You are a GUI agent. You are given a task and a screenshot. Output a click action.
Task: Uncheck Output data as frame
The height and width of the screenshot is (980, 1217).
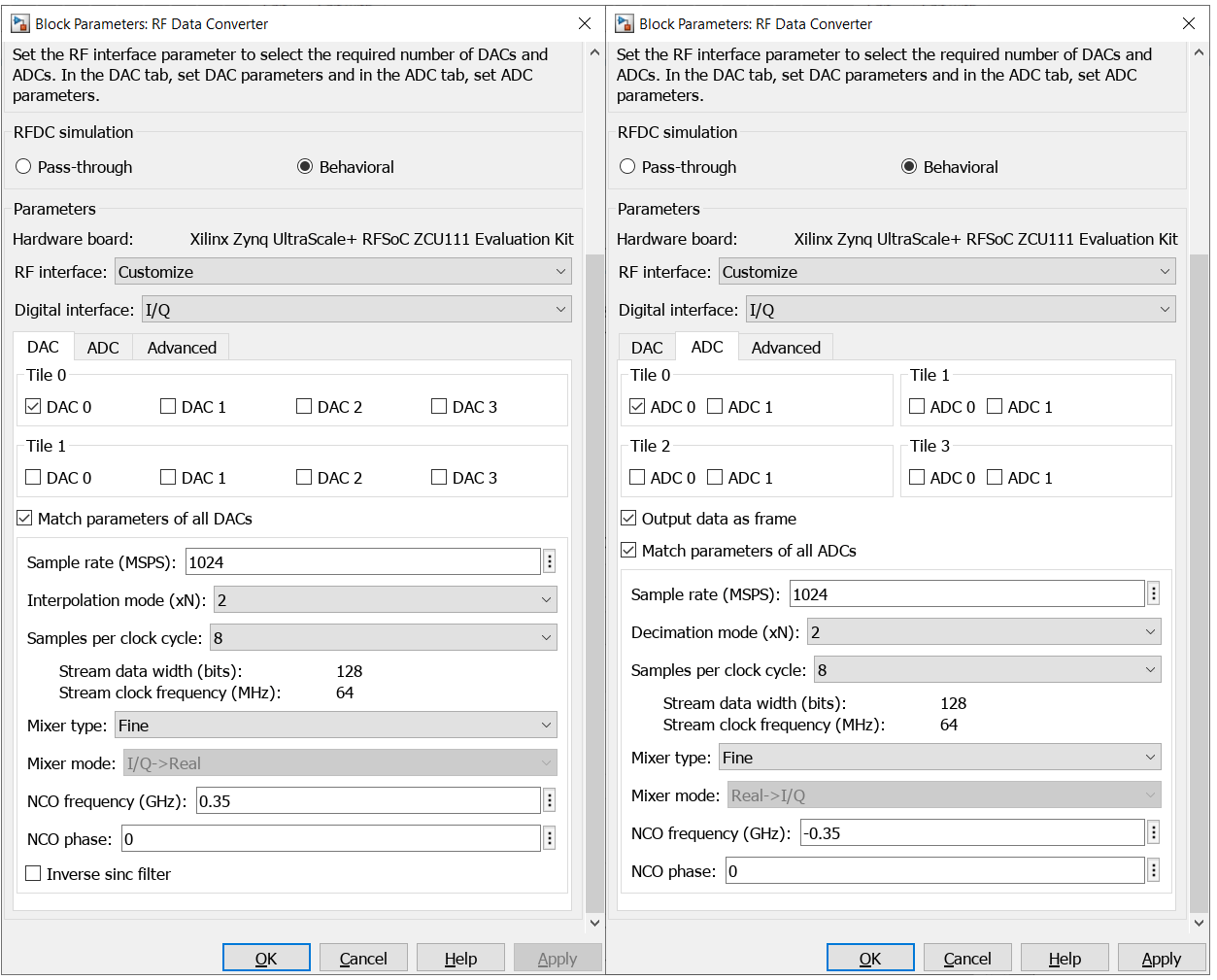pos(628,518)
